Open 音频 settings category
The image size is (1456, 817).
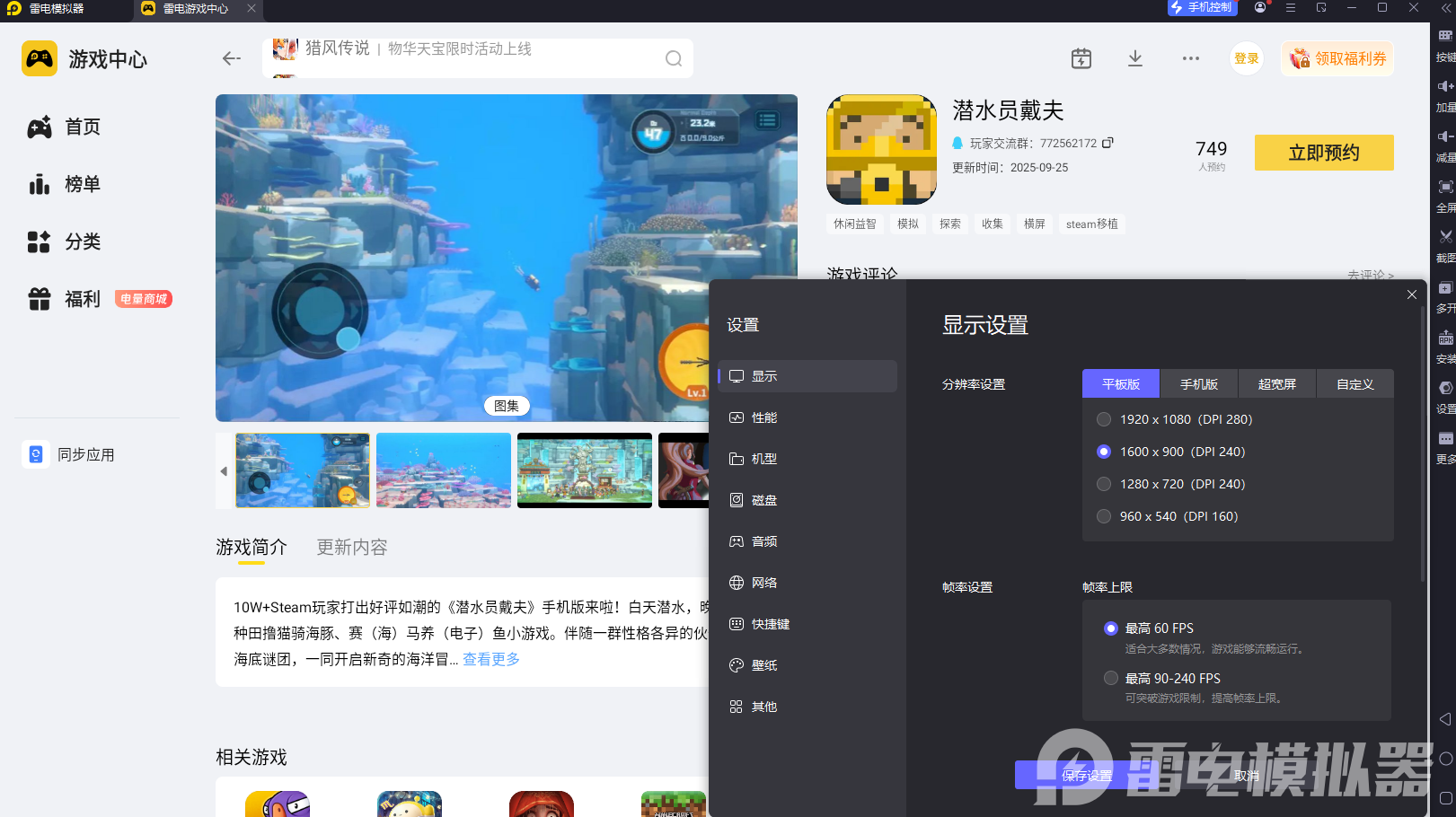(x=807, y=541)
